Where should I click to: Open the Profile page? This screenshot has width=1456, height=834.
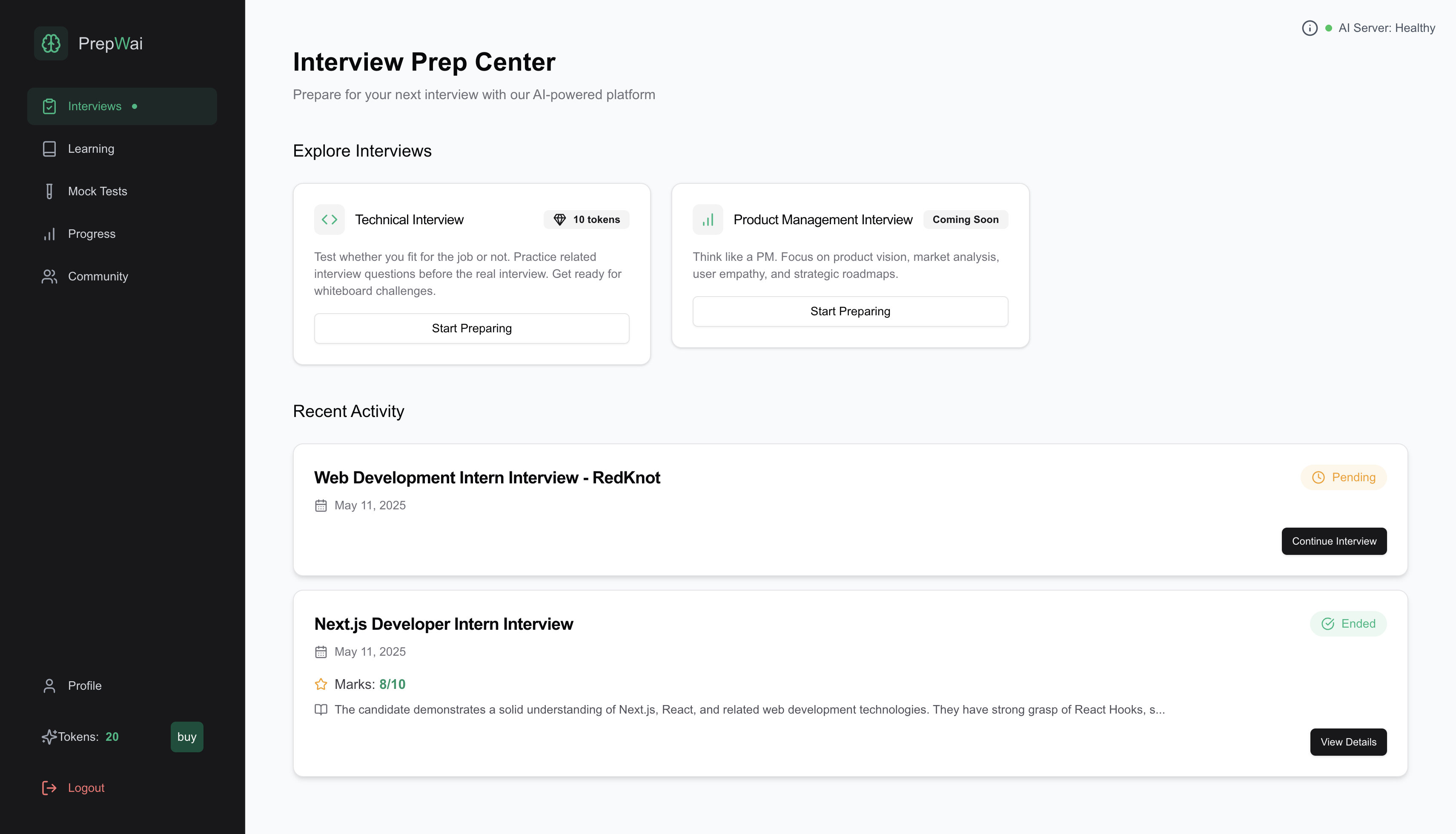click(84, 685)
